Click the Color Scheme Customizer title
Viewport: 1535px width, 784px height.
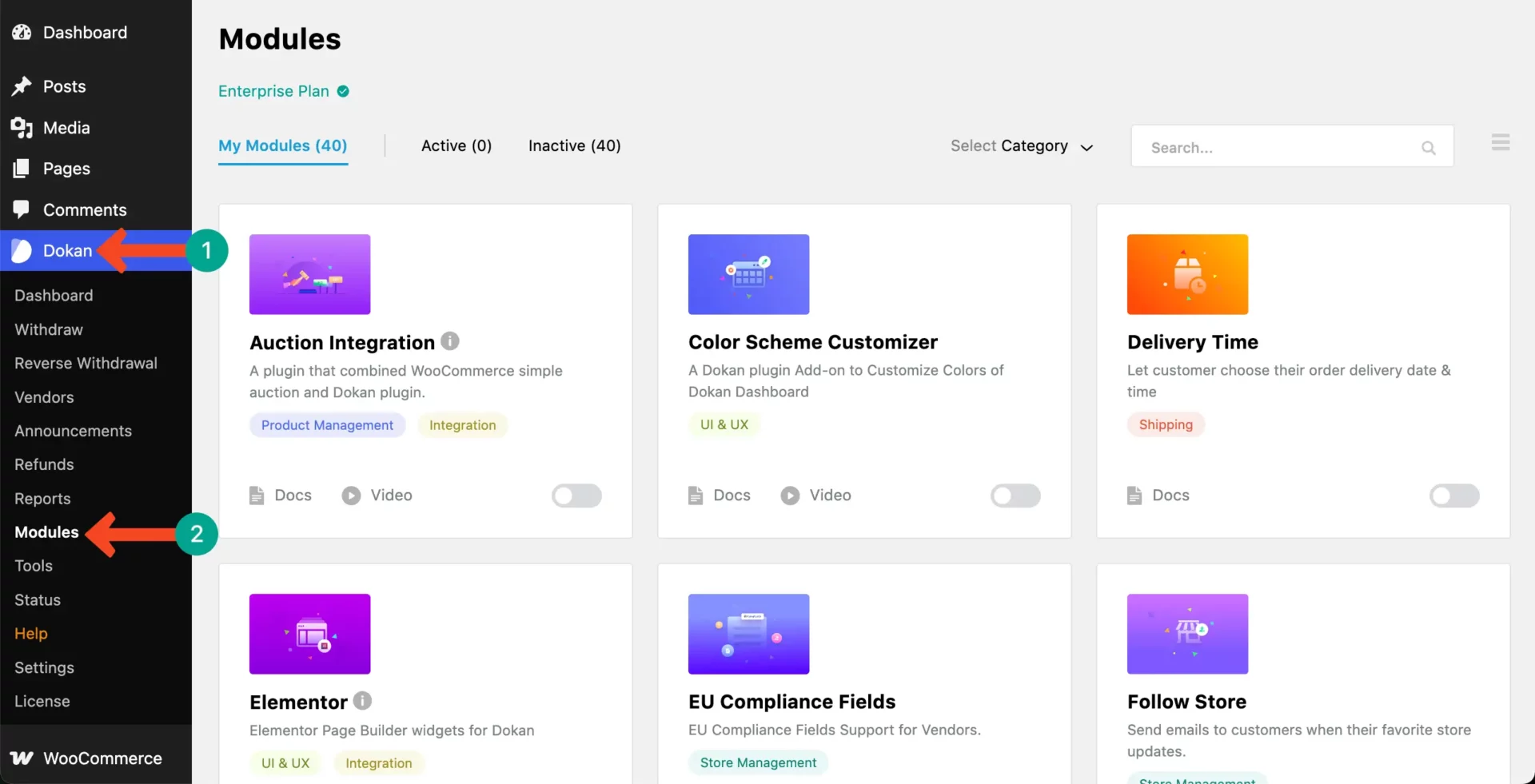coord(812,342)
